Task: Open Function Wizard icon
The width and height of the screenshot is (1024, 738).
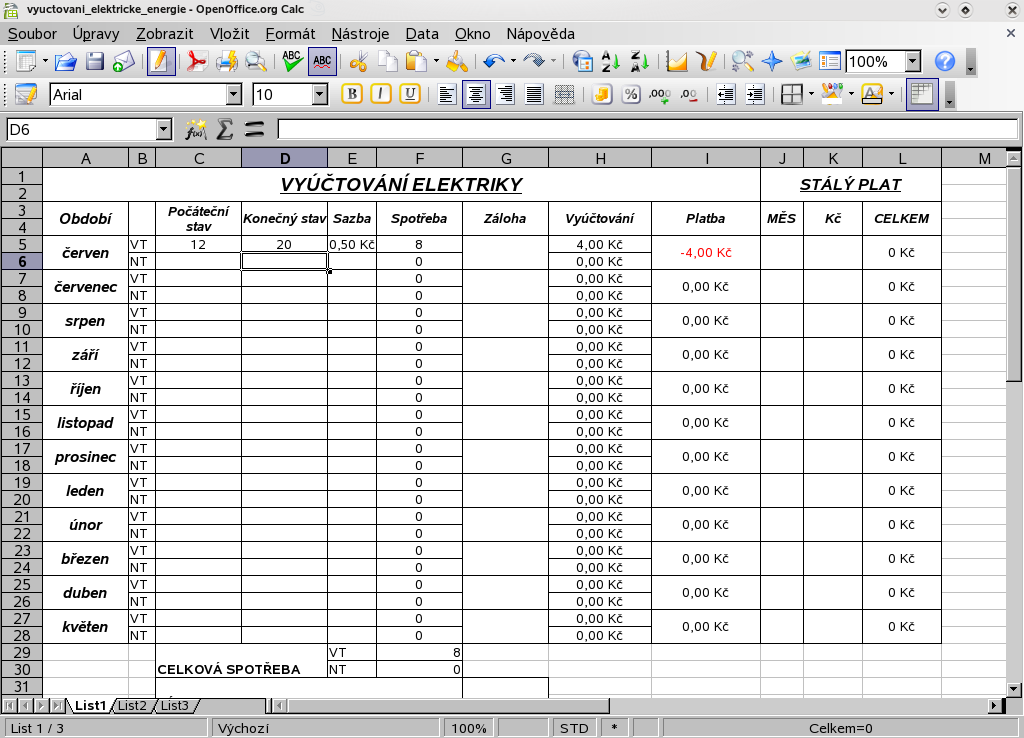Action: pyautogui.click(x=196, y=129)
